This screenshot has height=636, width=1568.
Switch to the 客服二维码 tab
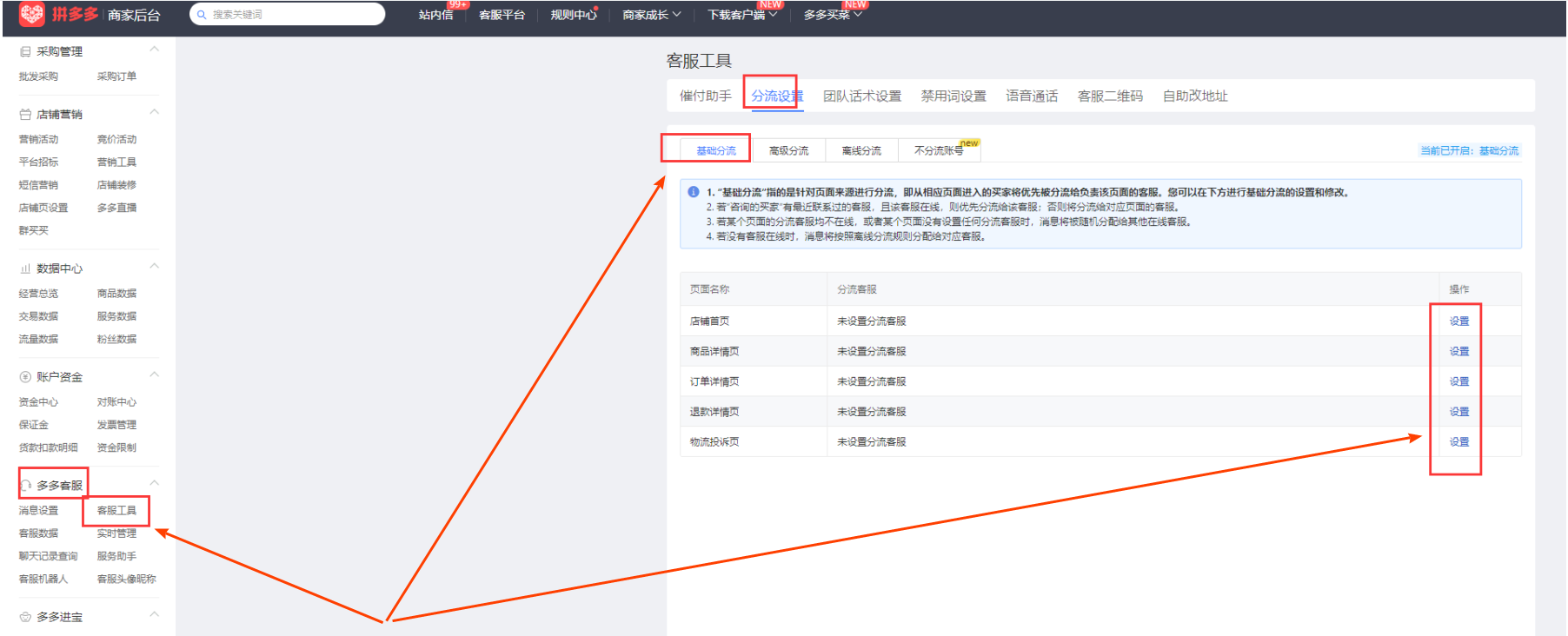click(1110, 96)
